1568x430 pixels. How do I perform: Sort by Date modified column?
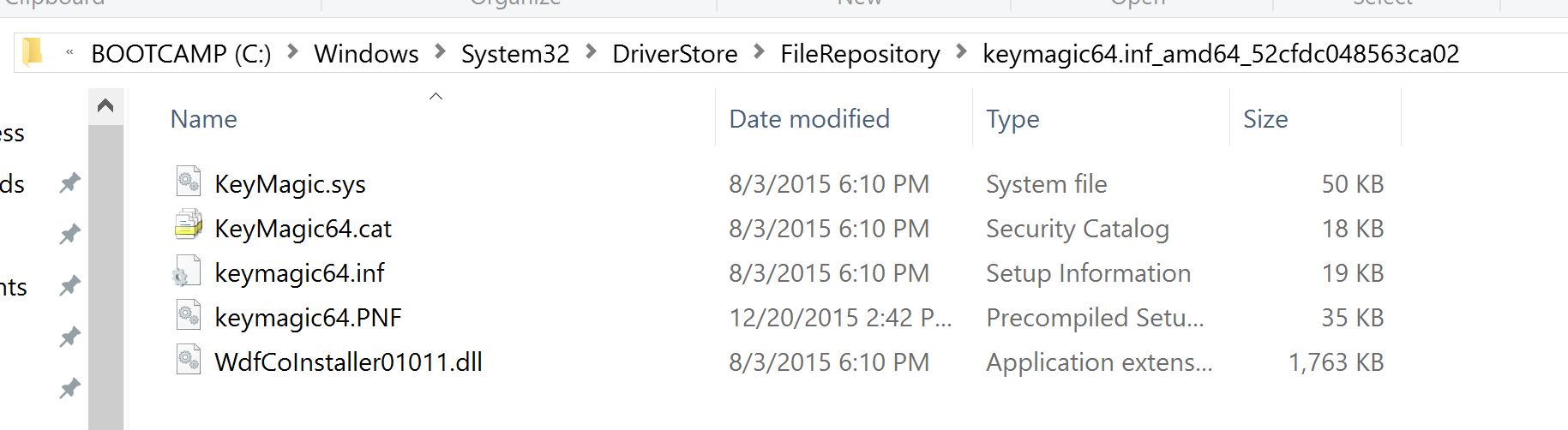[808, 119]
